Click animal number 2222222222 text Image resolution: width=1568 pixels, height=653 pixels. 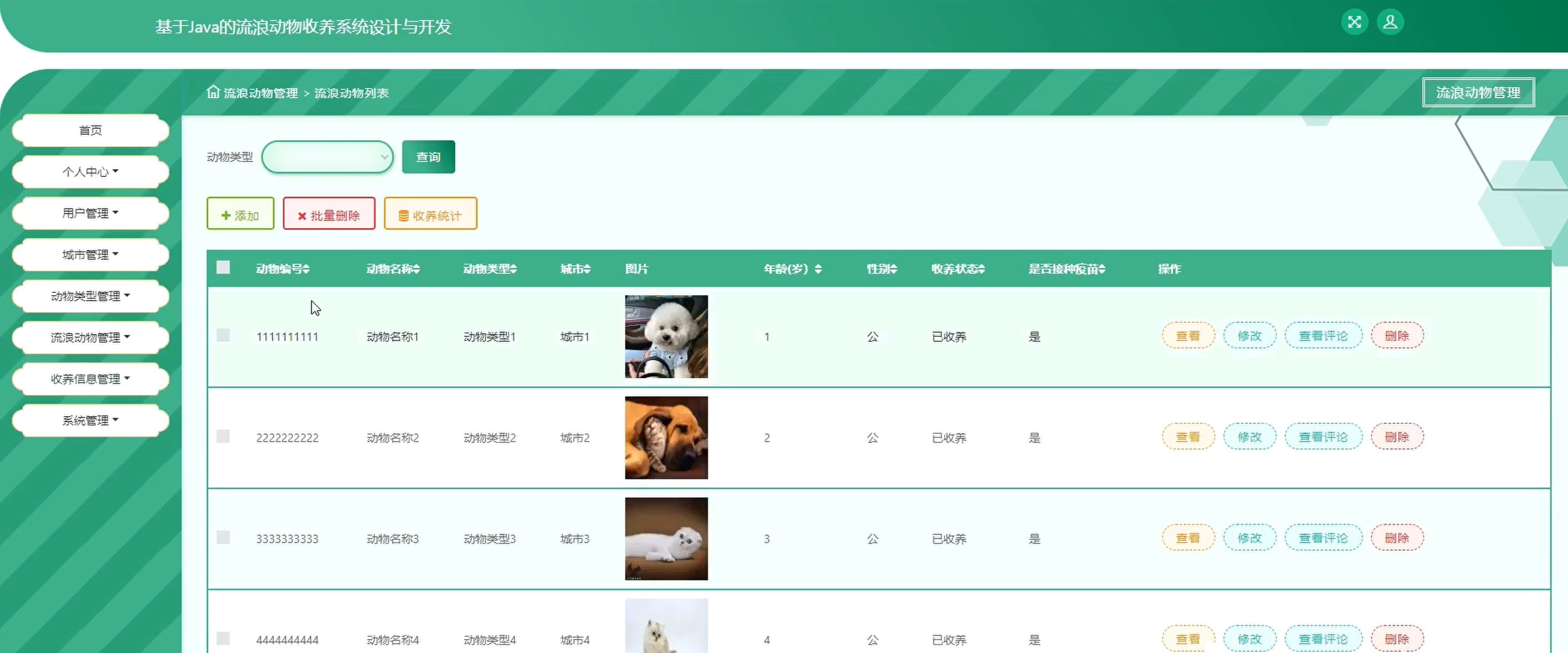[287, 438]
